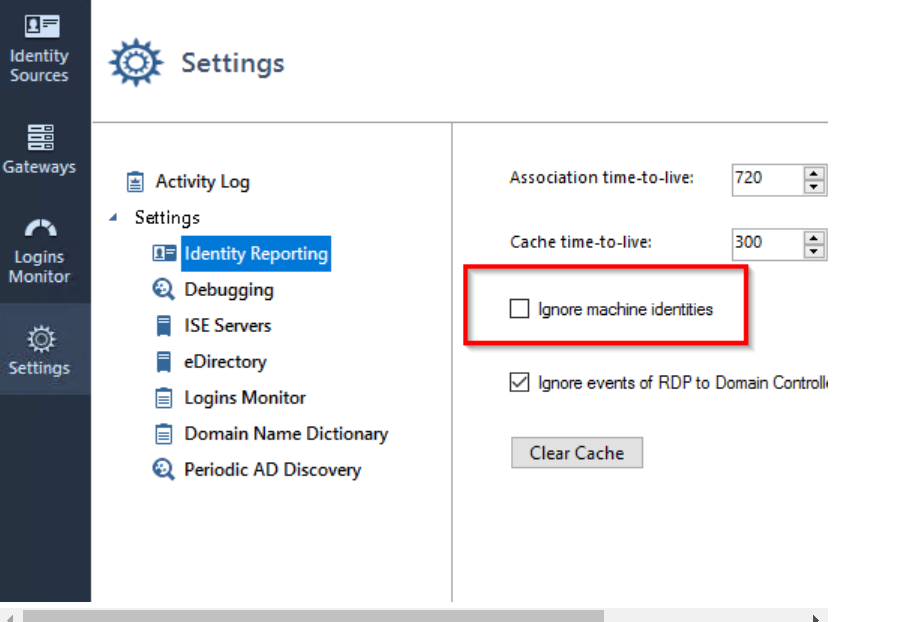The width and height of the screenshot is (897, 622).
Task: Open the ISE Servers icon
Action: click(164, 325)
